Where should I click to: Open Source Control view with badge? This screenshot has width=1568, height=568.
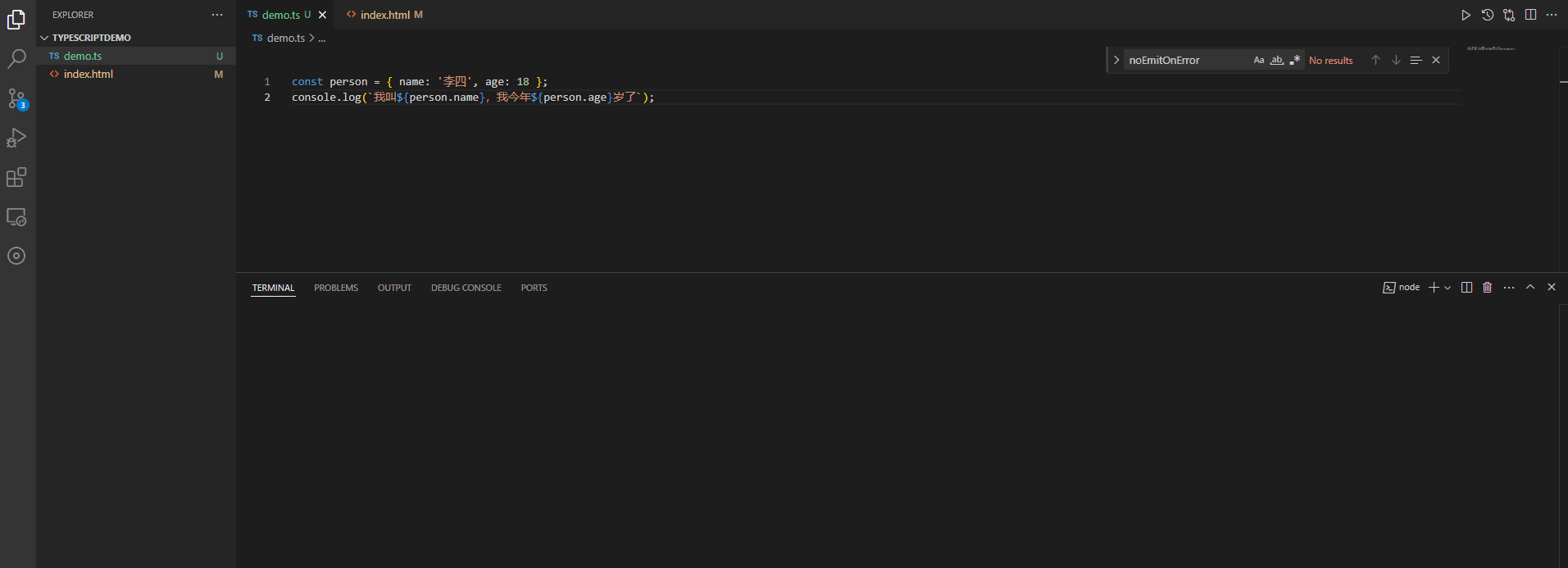pos(17,99)
